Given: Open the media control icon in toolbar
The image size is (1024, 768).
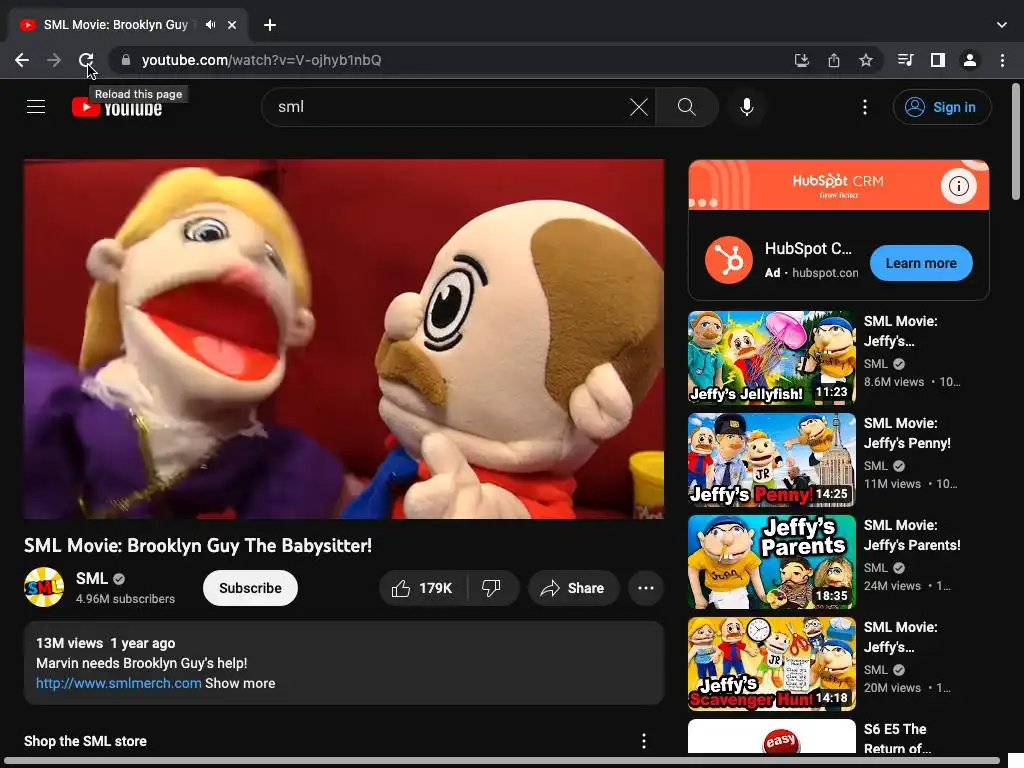Looking at the screenshot, I should click(x=905, y=60).
